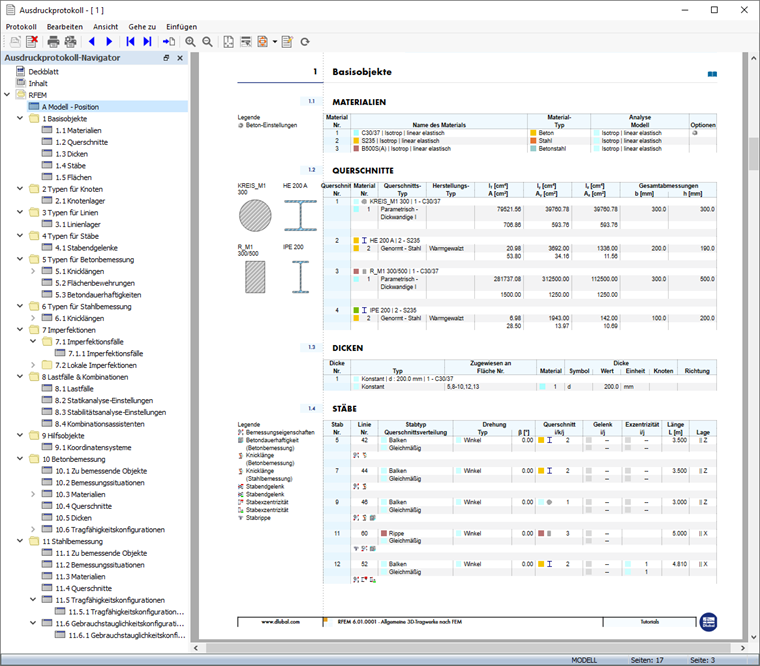This screenshot has width=760, height=666.
Task: Click the delete protocol red X icon
Action: tap(32, 42)
